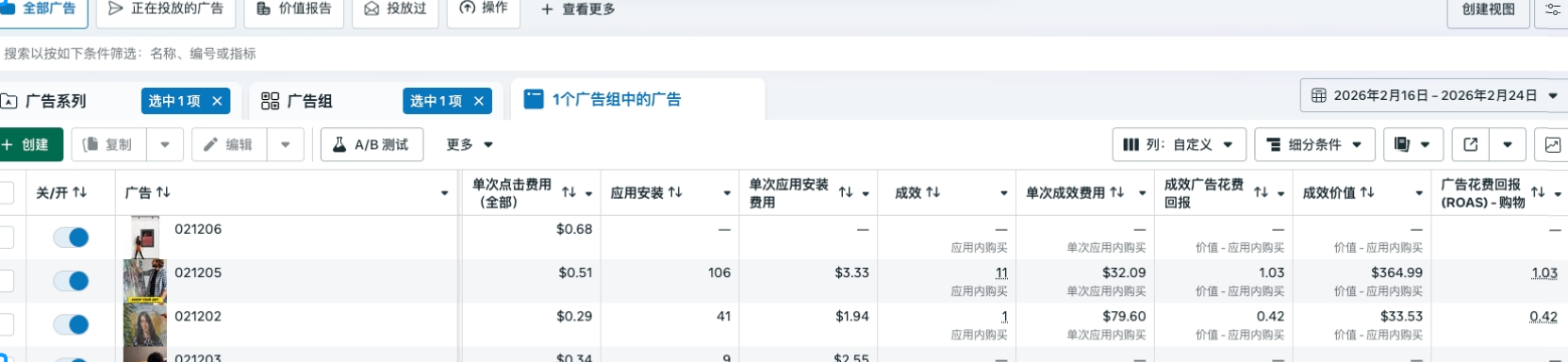Sort by 广告花费回报 (ROAS) column
Viewport: 1568px width, 362px height.
[1538, 192]
